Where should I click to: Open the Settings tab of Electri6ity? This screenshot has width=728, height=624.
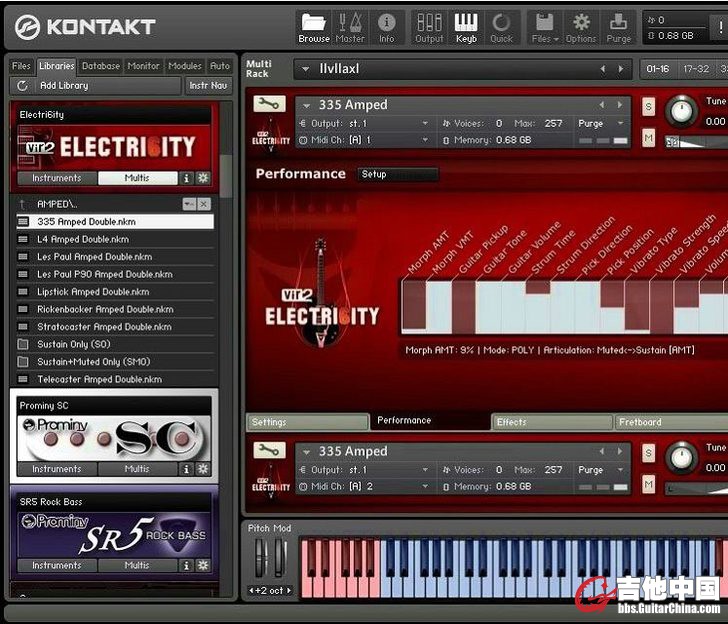[307, 422]
